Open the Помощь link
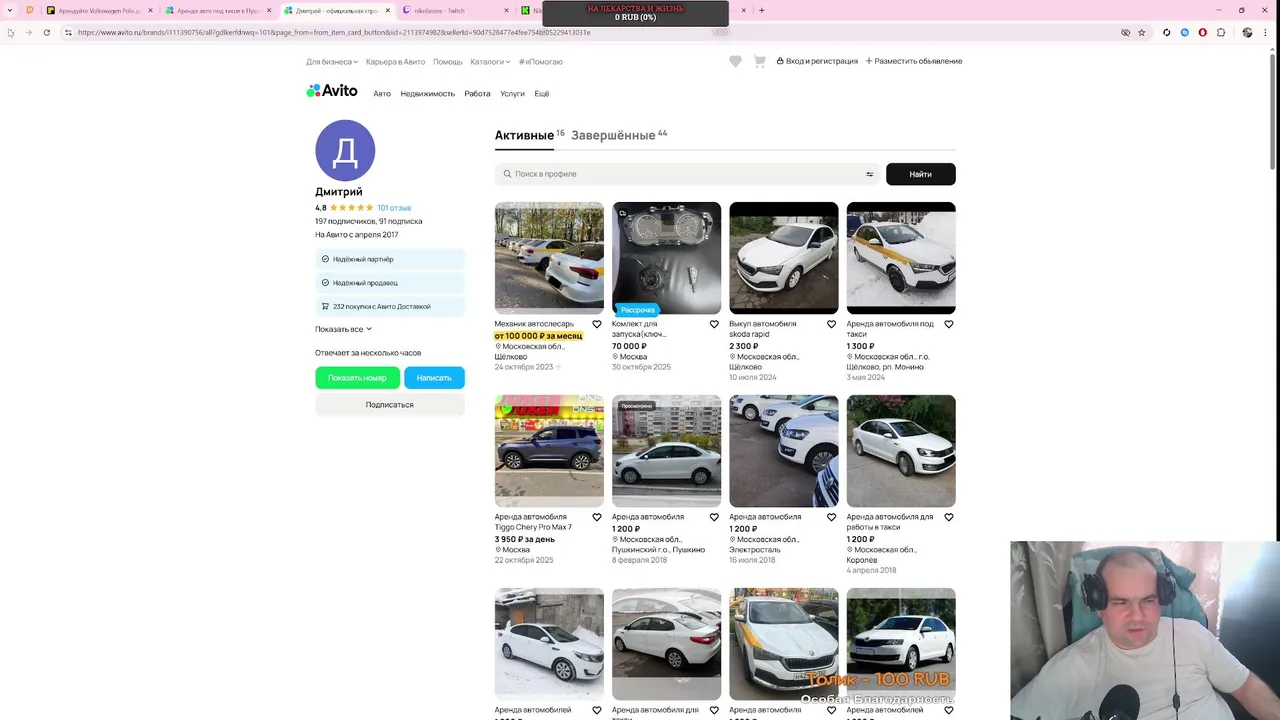Image resolution: width=1280 pixels, height=720 pixels. (x=448, y=62)
